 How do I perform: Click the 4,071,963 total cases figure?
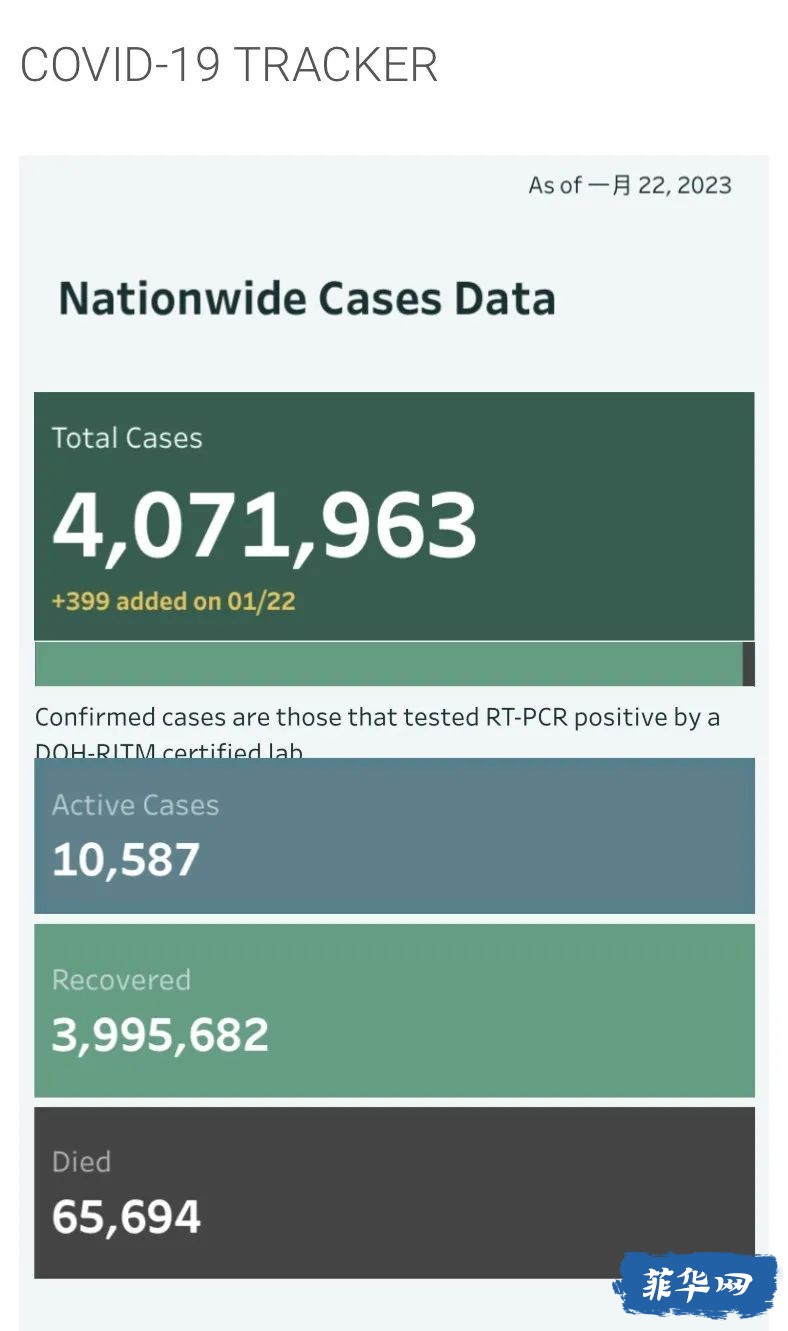point(265,525)
